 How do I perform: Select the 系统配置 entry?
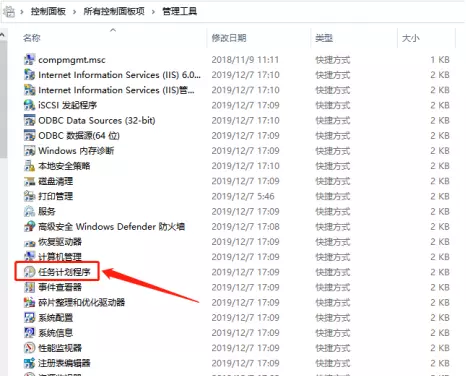tap(56, 317)
